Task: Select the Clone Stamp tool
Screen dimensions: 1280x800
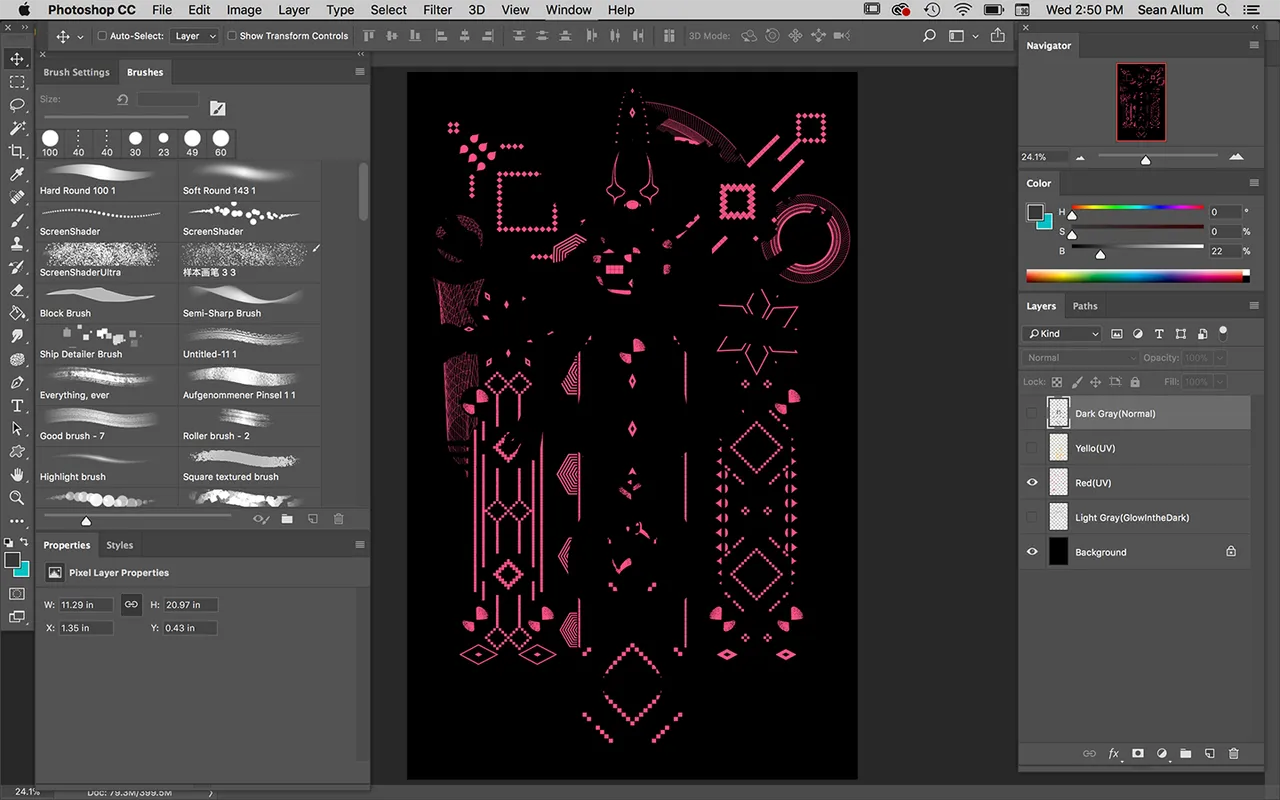Action: (x=17, y=243)
